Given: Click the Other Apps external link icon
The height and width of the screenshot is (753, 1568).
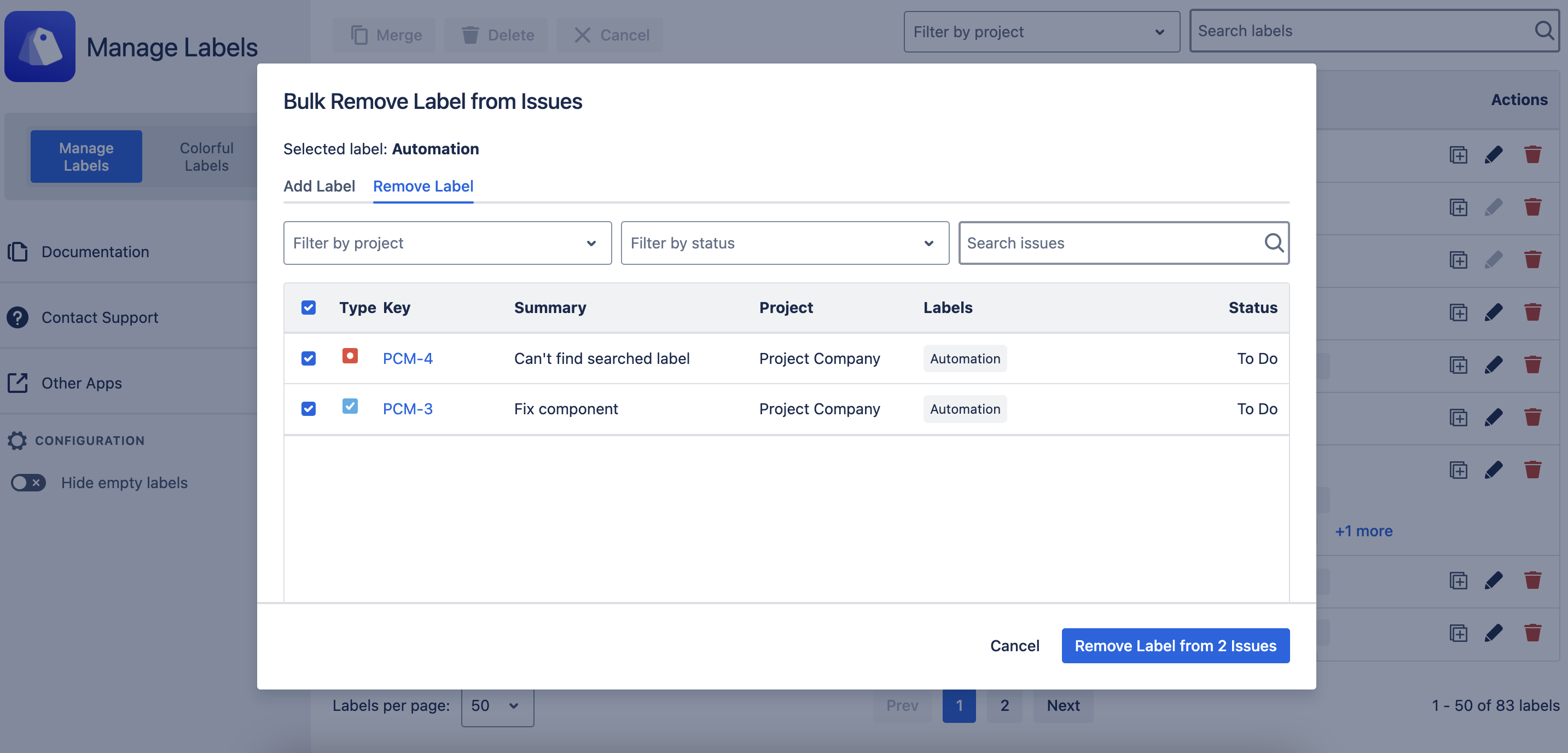Looking at the screenshot, I should pos(18,383).
